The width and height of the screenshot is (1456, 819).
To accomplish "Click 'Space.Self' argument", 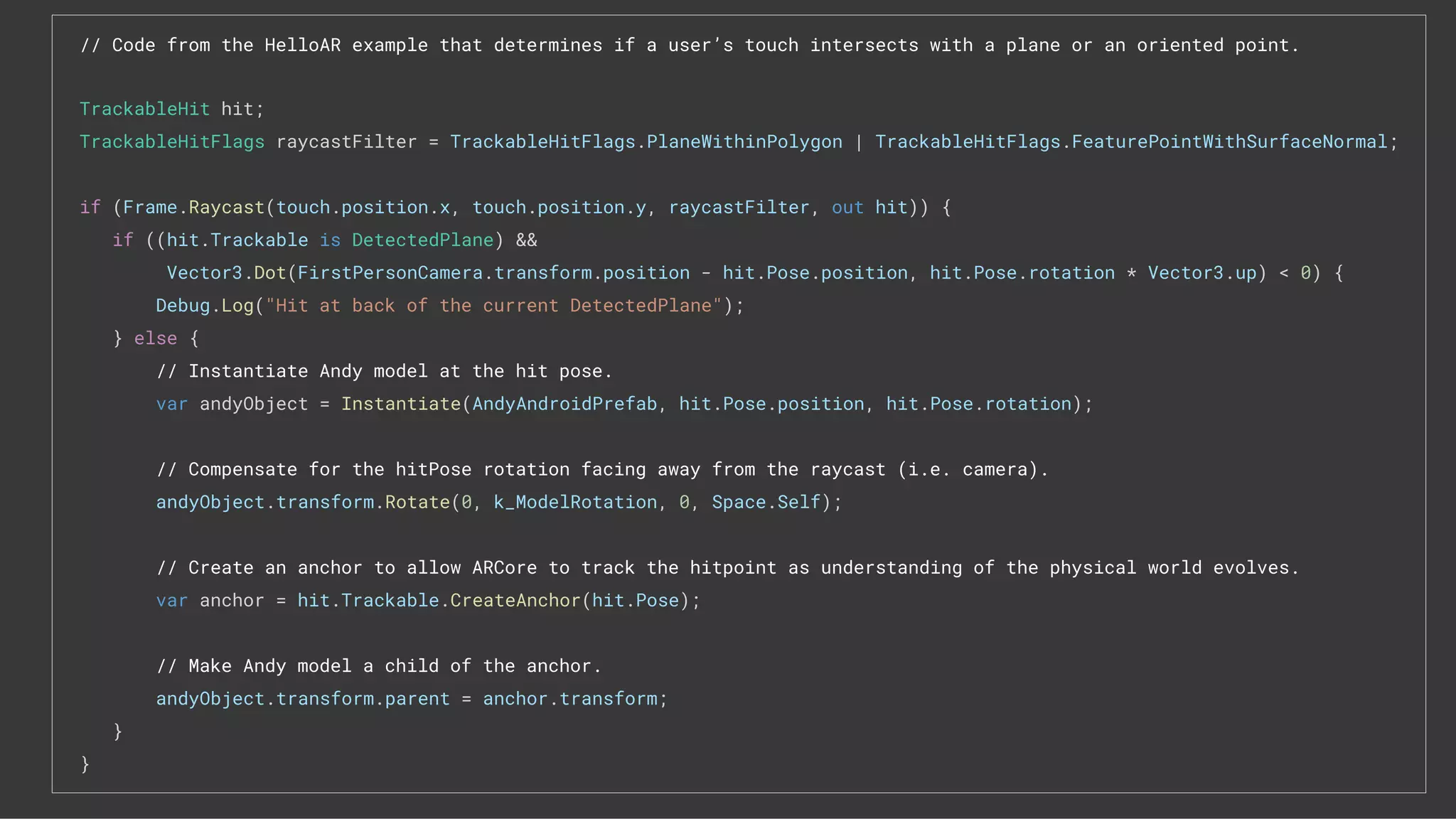I will pos(766,502).
